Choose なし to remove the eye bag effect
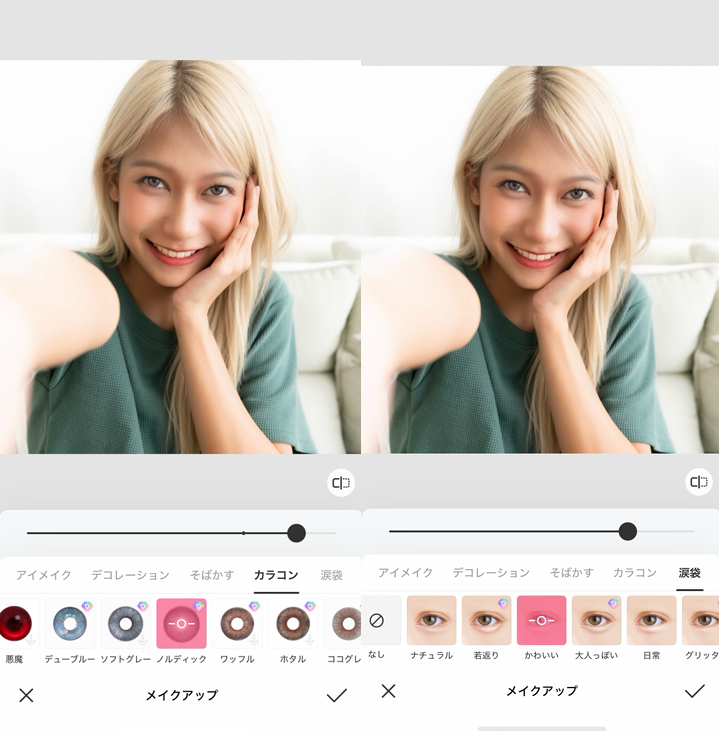Image resolution: width=719 pixels, height=731 pixels. [377, 621]
